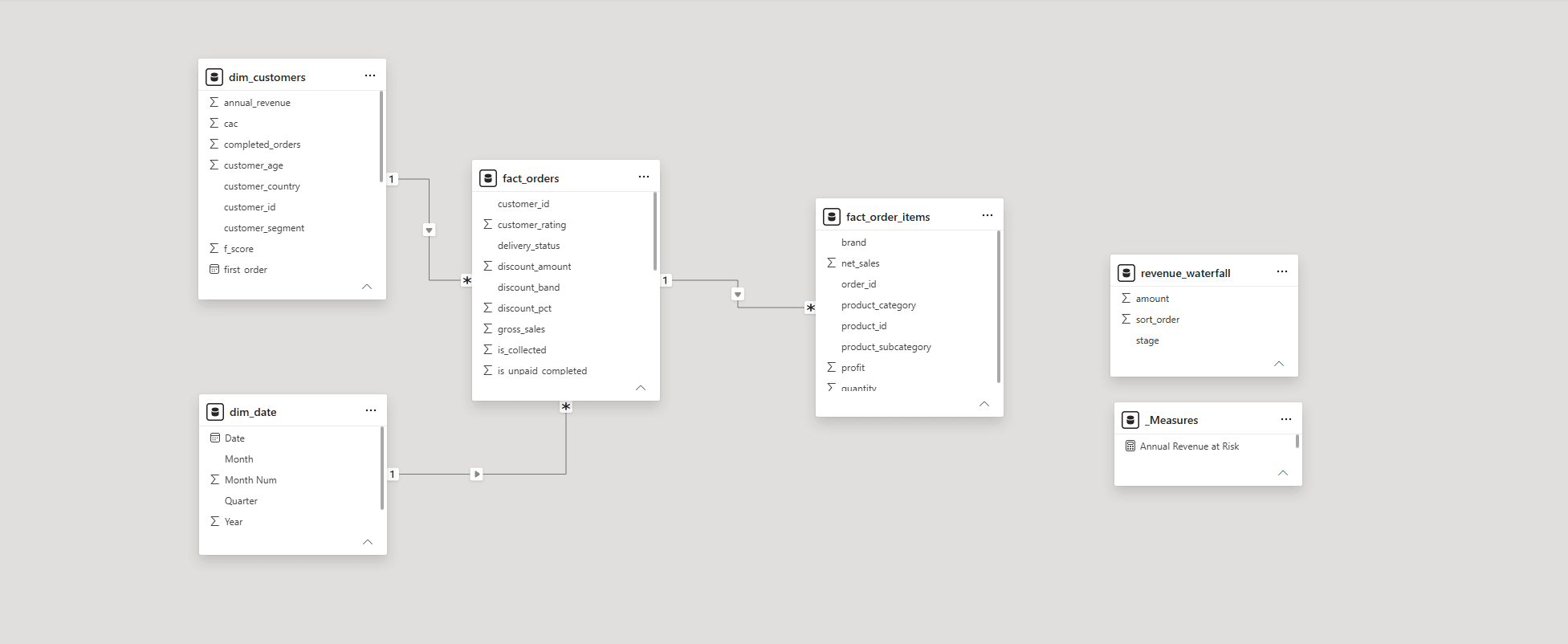This screenshot has height=644, width=1568.
Task: Click the fact_orders field list scrollbar
Action: pos(655,231)
